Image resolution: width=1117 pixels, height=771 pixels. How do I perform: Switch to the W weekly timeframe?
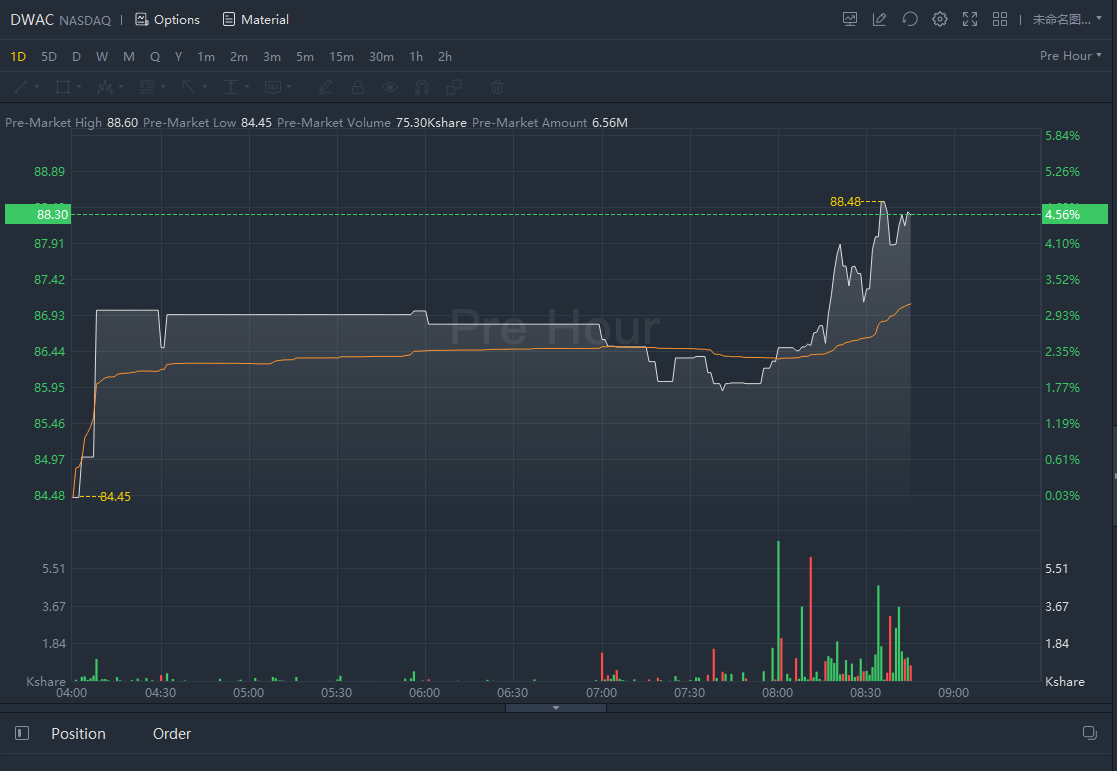(x=102, y=56)
